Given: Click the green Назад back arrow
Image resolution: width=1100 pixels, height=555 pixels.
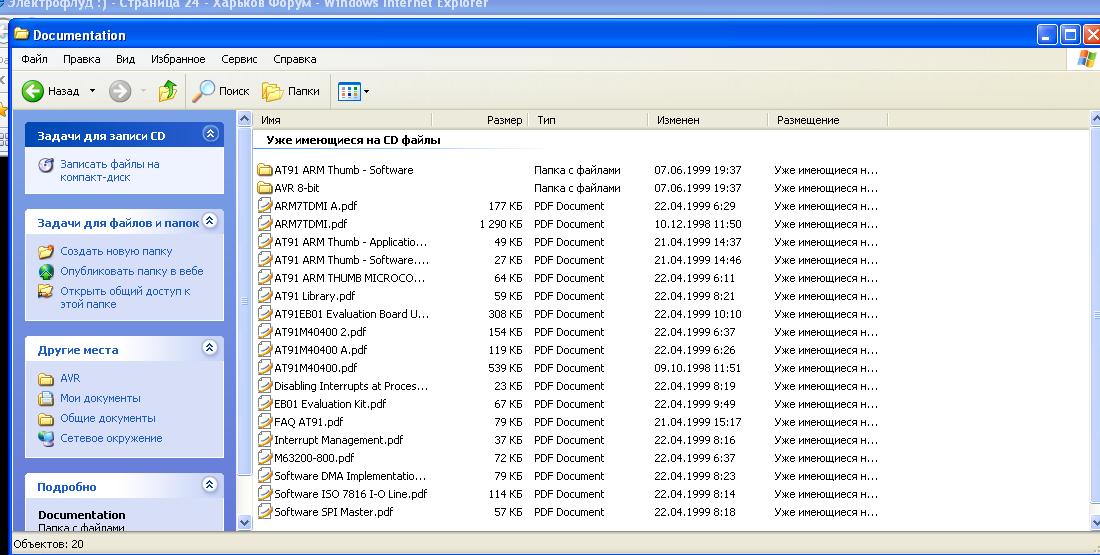Looking at the screenshot, I should 32,91.
